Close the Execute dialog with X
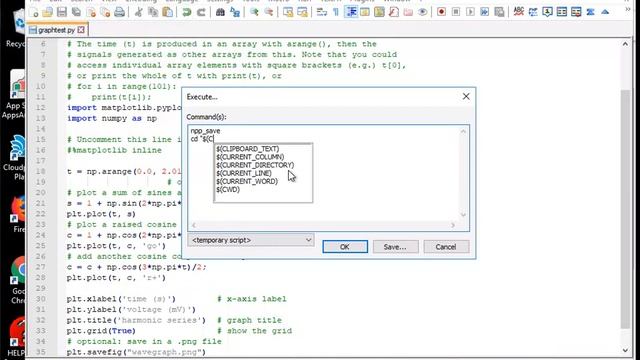This screenshot has width=640, height=360. pos(466,97)
